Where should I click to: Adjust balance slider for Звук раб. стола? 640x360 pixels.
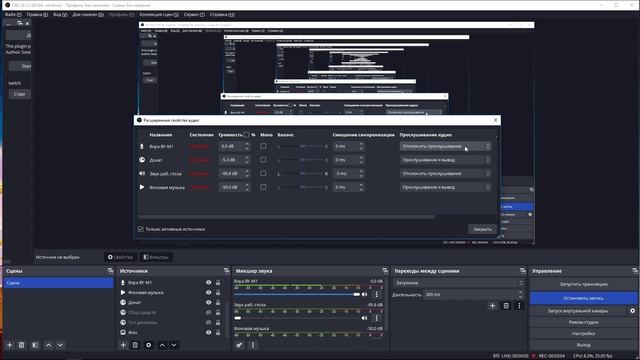point(302,173)
